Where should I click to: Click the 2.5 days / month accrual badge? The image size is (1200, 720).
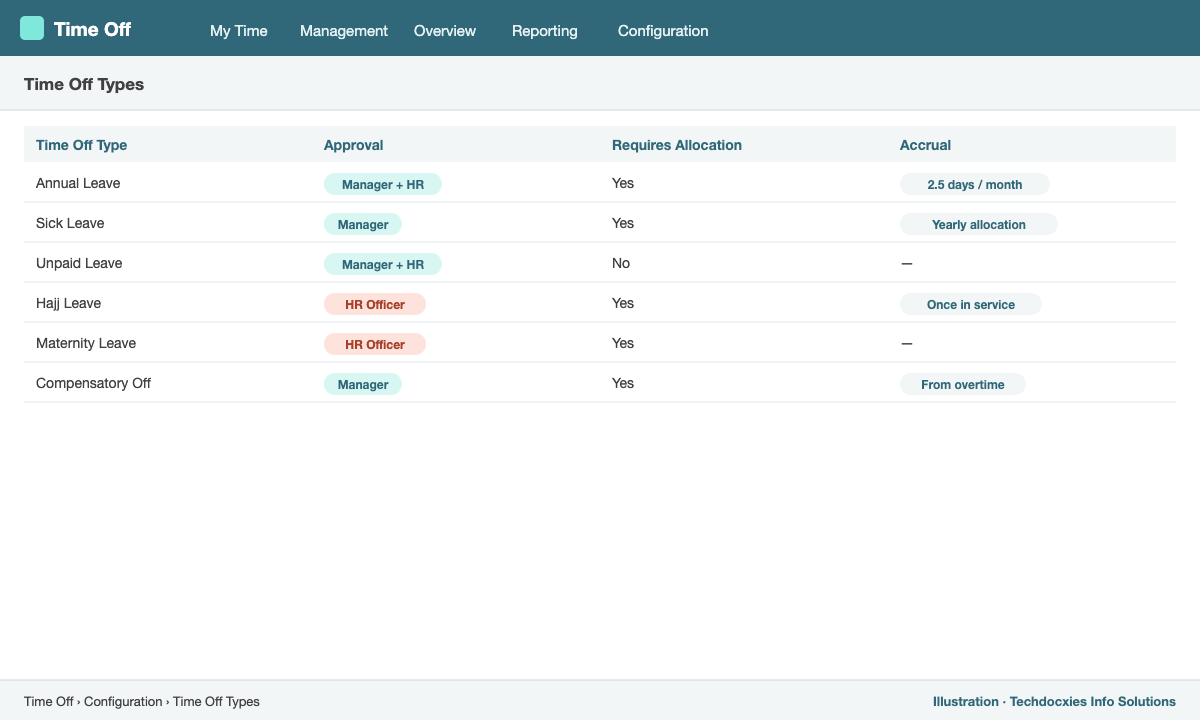(975, 184)
